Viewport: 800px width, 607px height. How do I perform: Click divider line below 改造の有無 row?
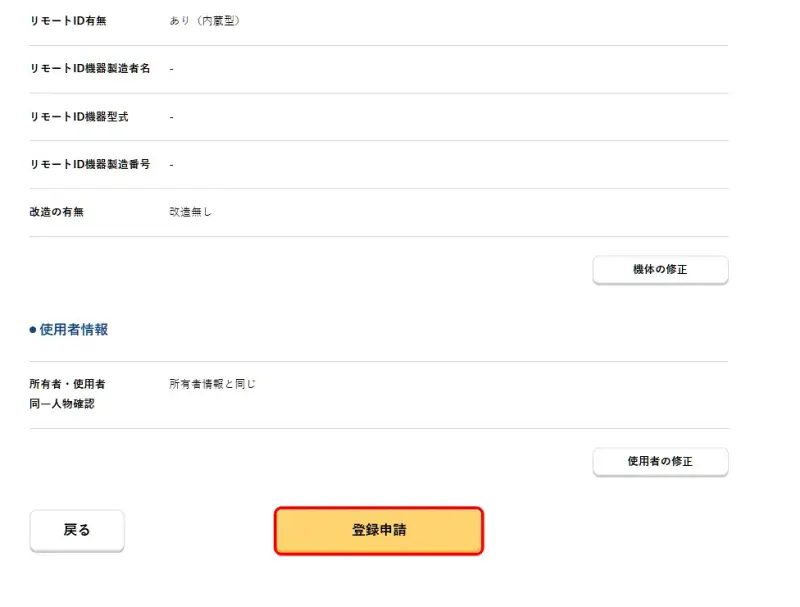pyautogui.click(x=378, y=237)
